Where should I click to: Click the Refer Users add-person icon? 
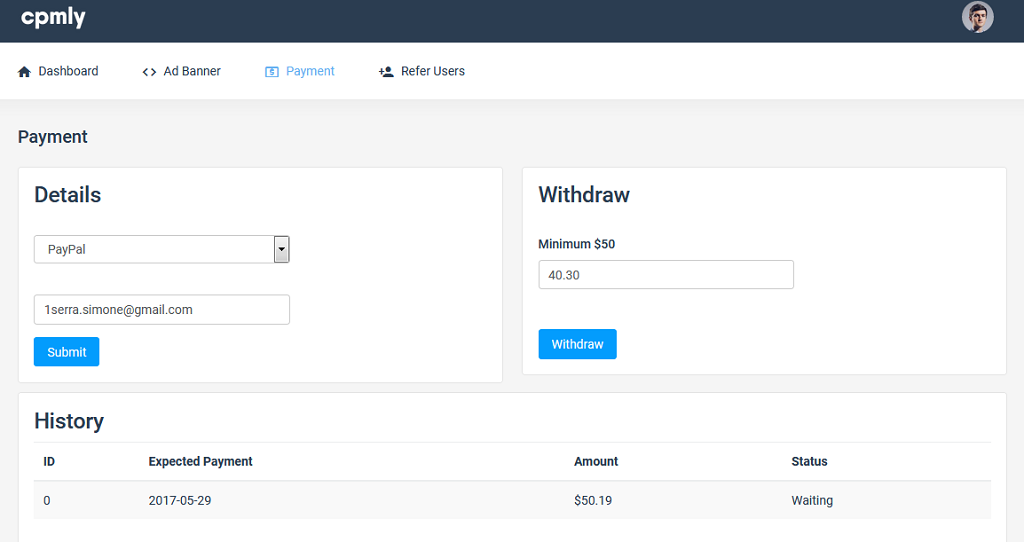pos(386,72)
